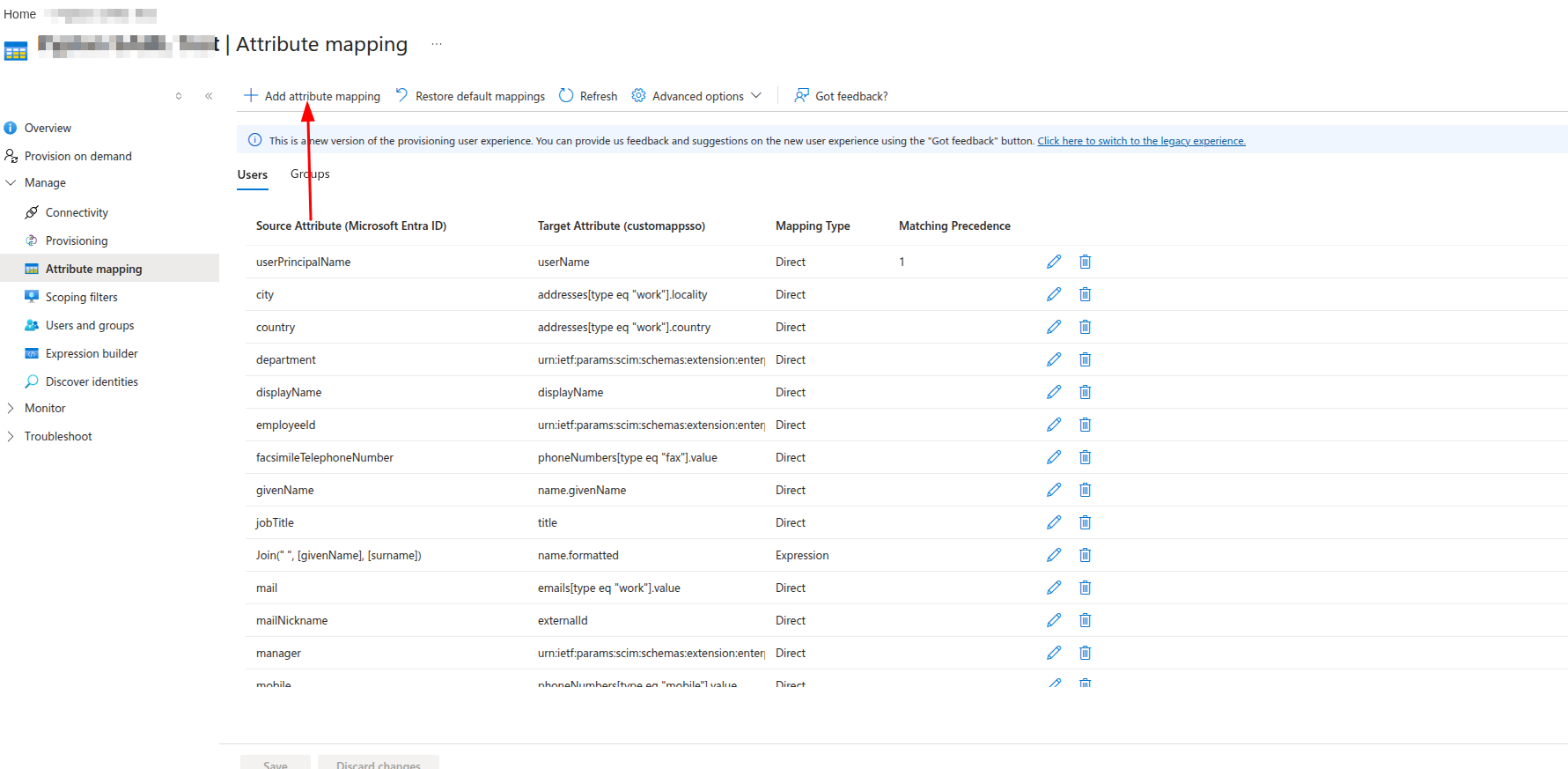Screen dimensions: 1568x769
Task: Switch to legacy experience link
Action: point(1141,141)
